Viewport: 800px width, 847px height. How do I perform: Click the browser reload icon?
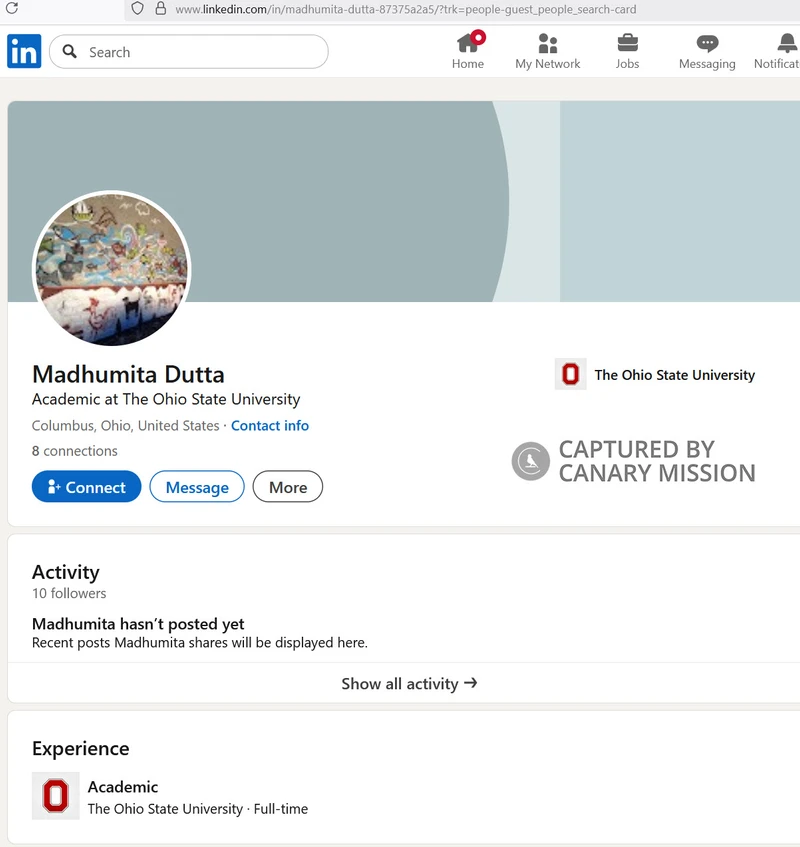click(12, 8)
